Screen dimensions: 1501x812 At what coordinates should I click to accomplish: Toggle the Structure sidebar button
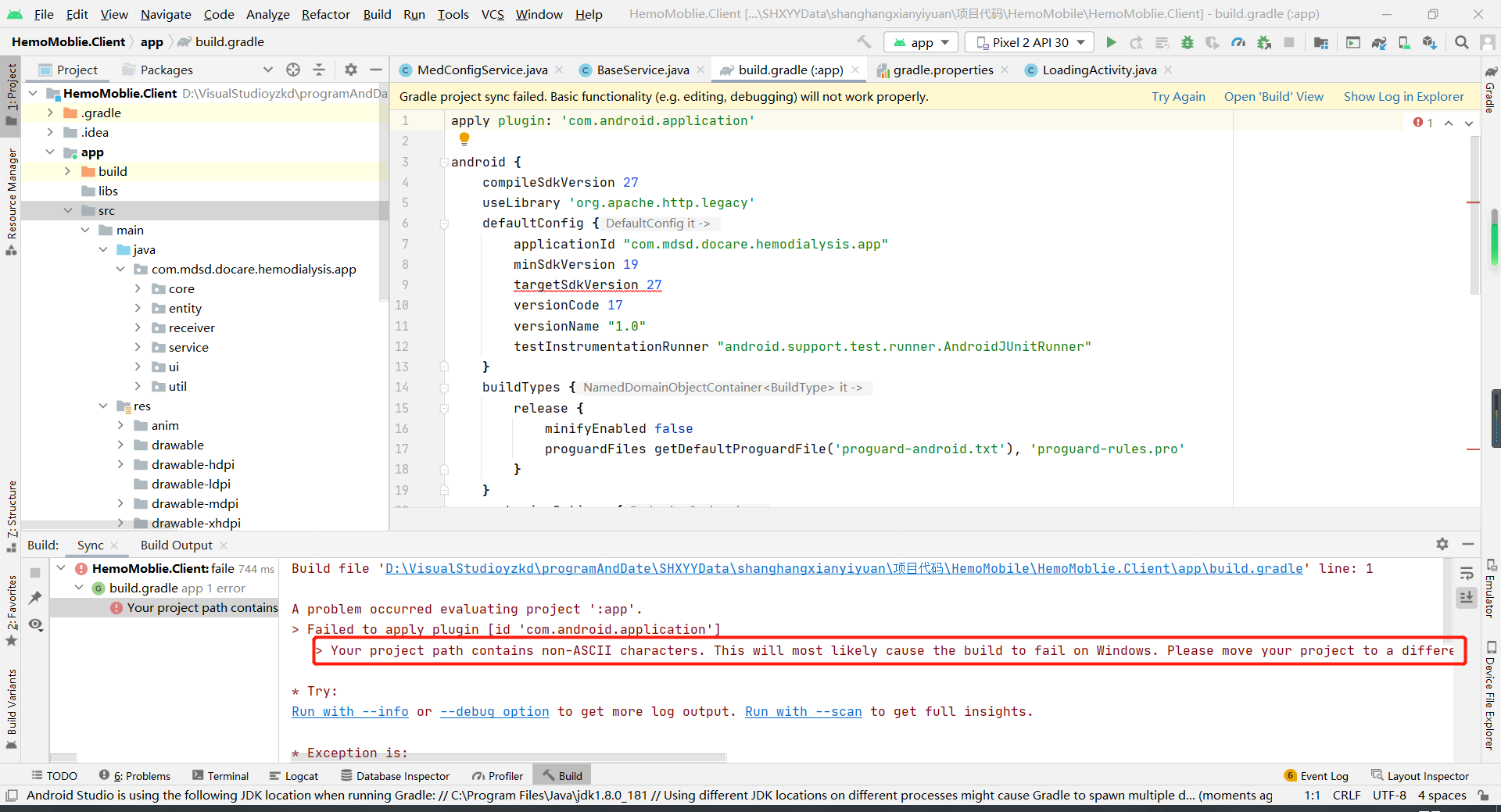click(x=11, y=516)
